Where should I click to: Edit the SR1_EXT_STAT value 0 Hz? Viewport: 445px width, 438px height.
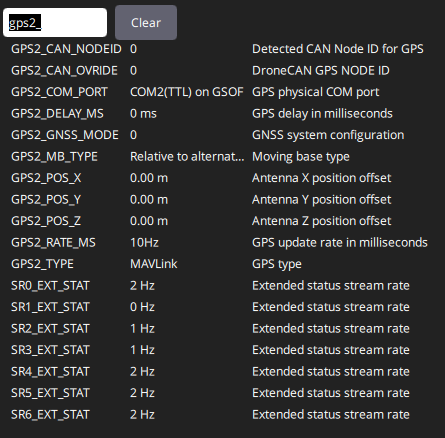(142, 307)
